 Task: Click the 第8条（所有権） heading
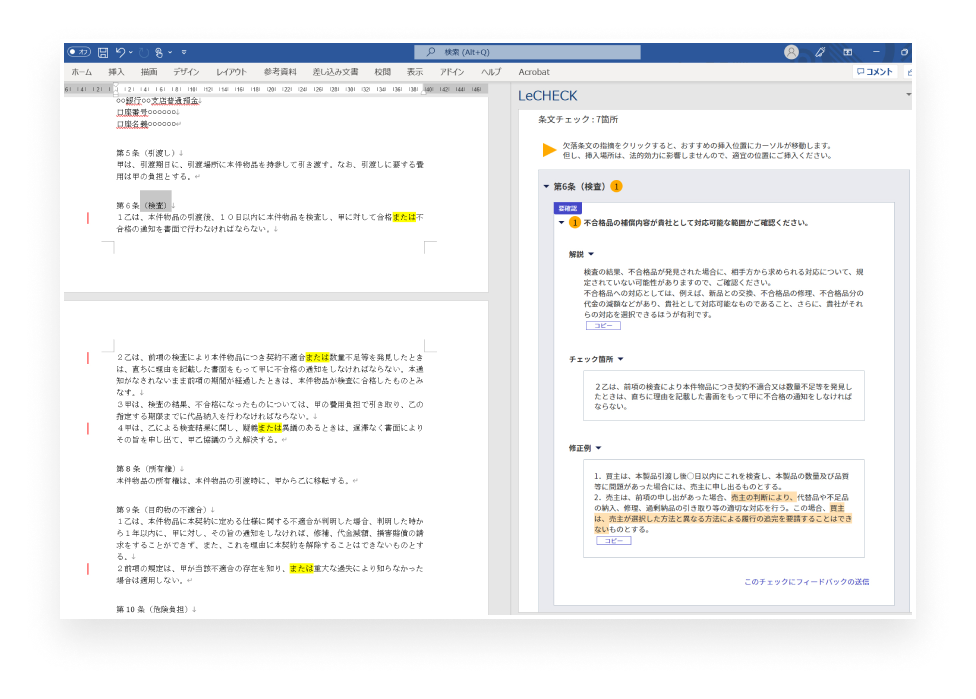(x=146, y=469)
